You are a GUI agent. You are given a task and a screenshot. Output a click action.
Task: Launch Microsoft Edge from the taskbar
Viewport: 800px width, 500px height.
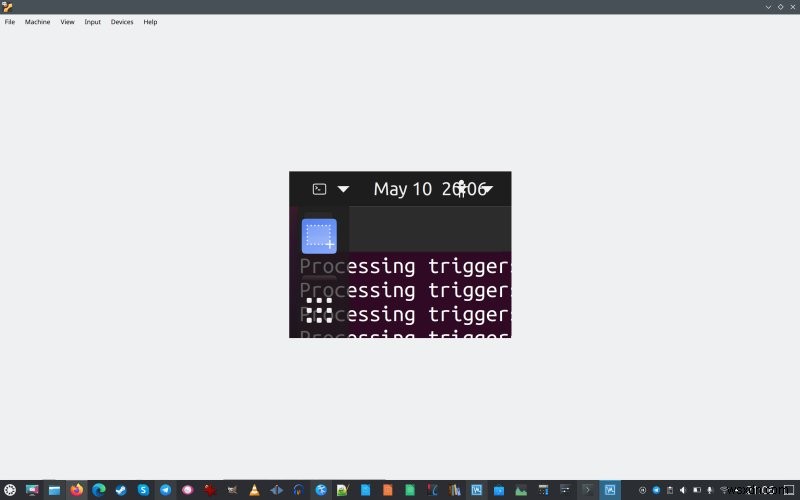99,490
